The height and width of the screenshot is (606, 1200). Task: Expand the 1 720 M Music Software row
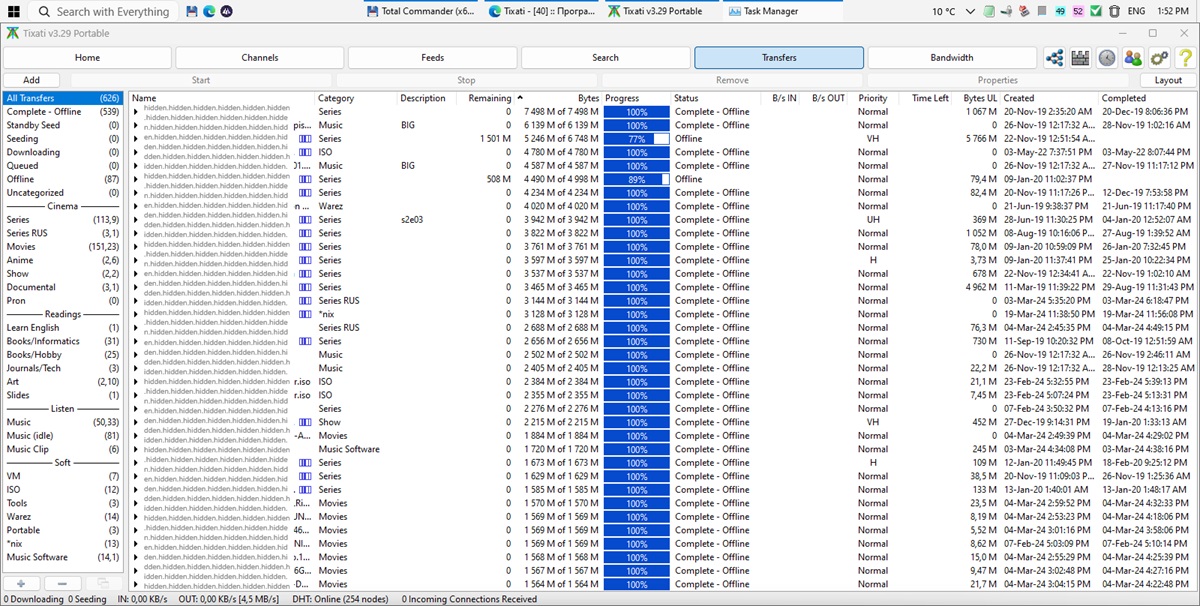136,449
